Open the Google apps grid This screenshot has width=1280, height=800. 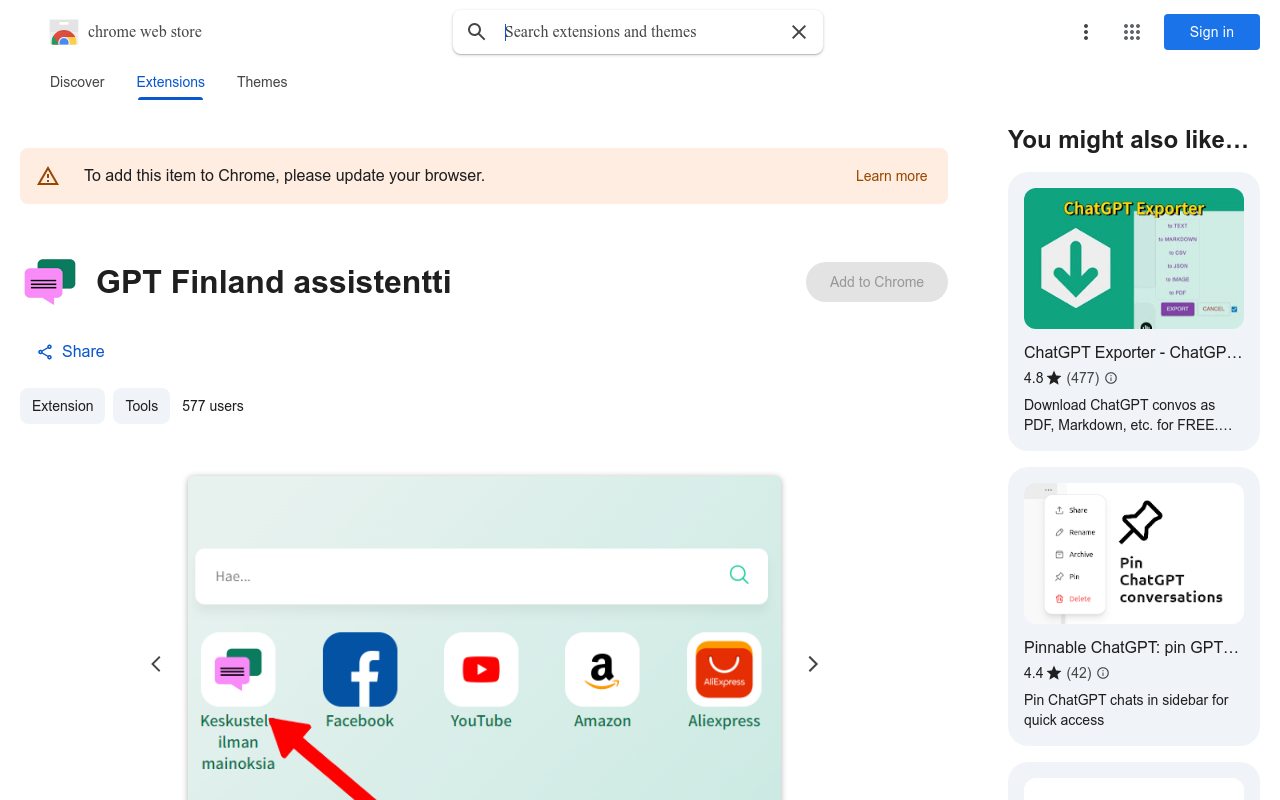1132,32
